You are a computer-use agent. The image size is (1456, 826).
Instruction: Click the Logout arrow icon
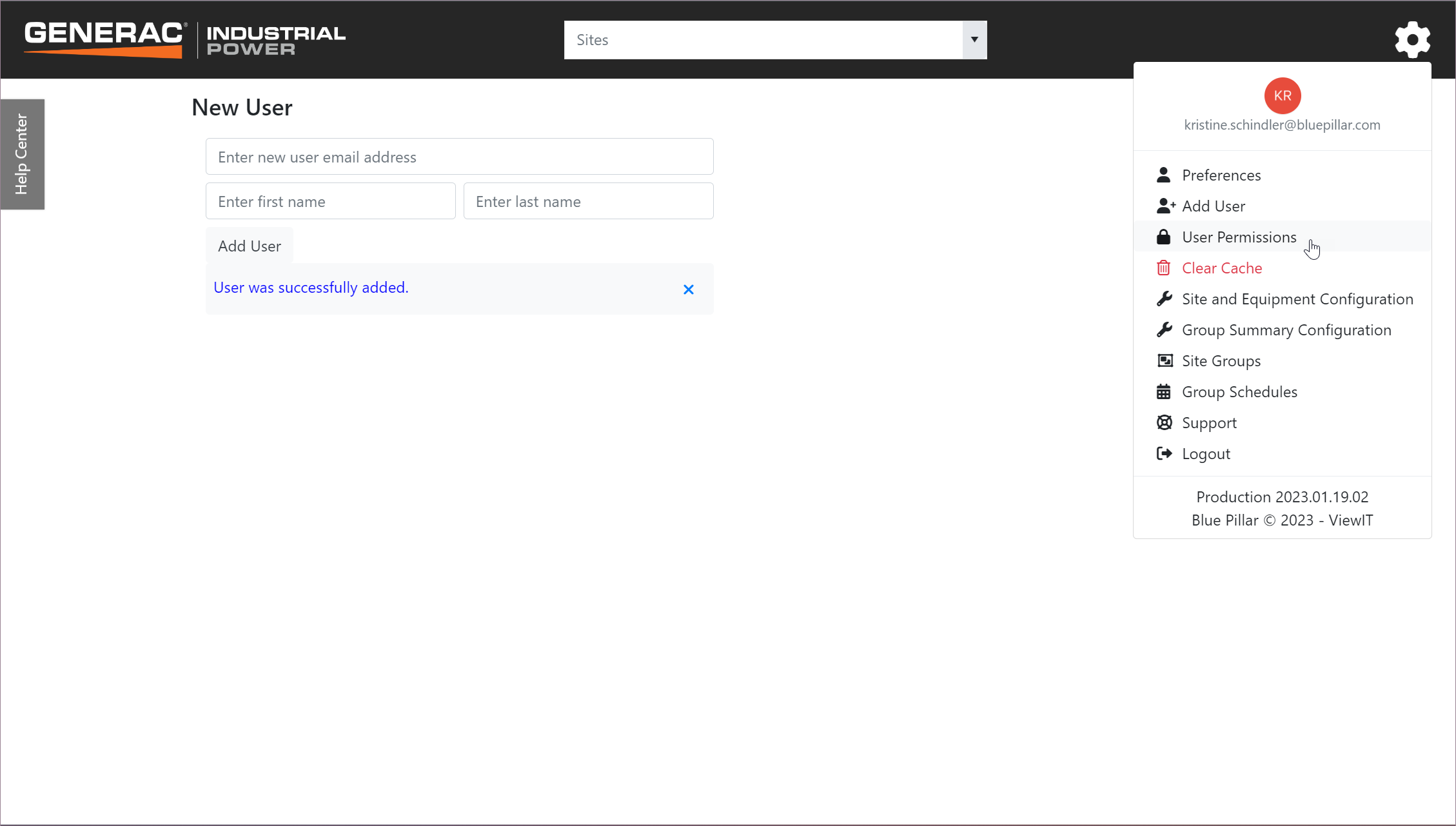click(x=1164, y=454)
